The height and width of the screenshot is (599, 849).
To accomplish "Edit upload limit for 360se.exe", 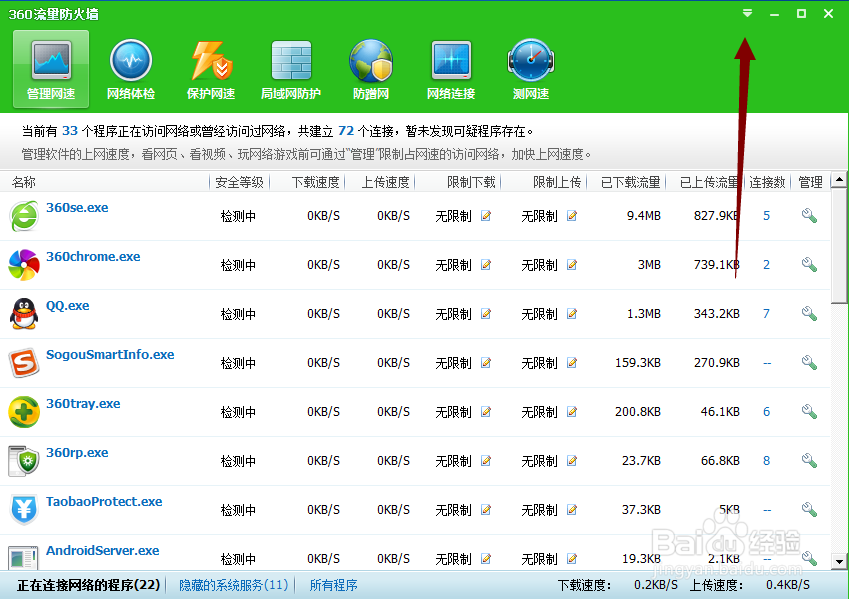I will coord(572,216).
